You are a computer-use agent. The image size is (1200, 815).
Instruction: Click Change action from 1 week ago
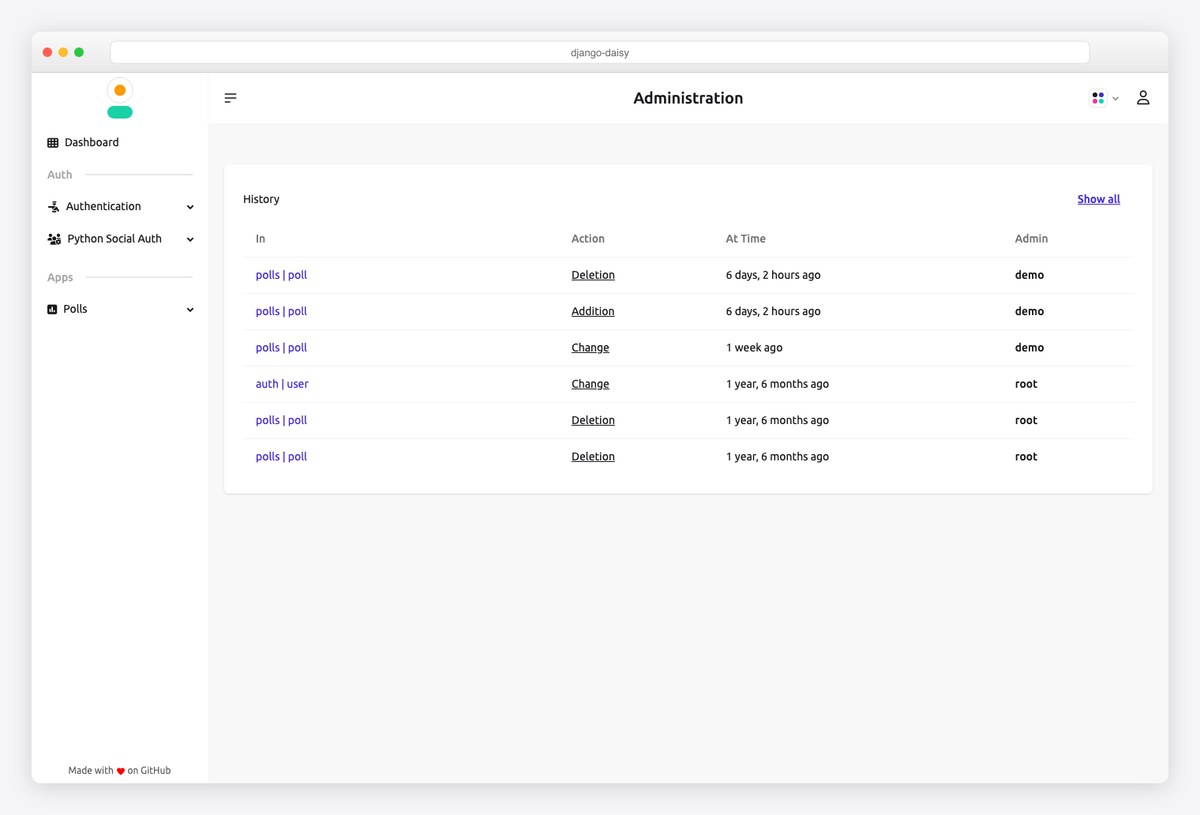pyautogui.click(x=590, y=348)
